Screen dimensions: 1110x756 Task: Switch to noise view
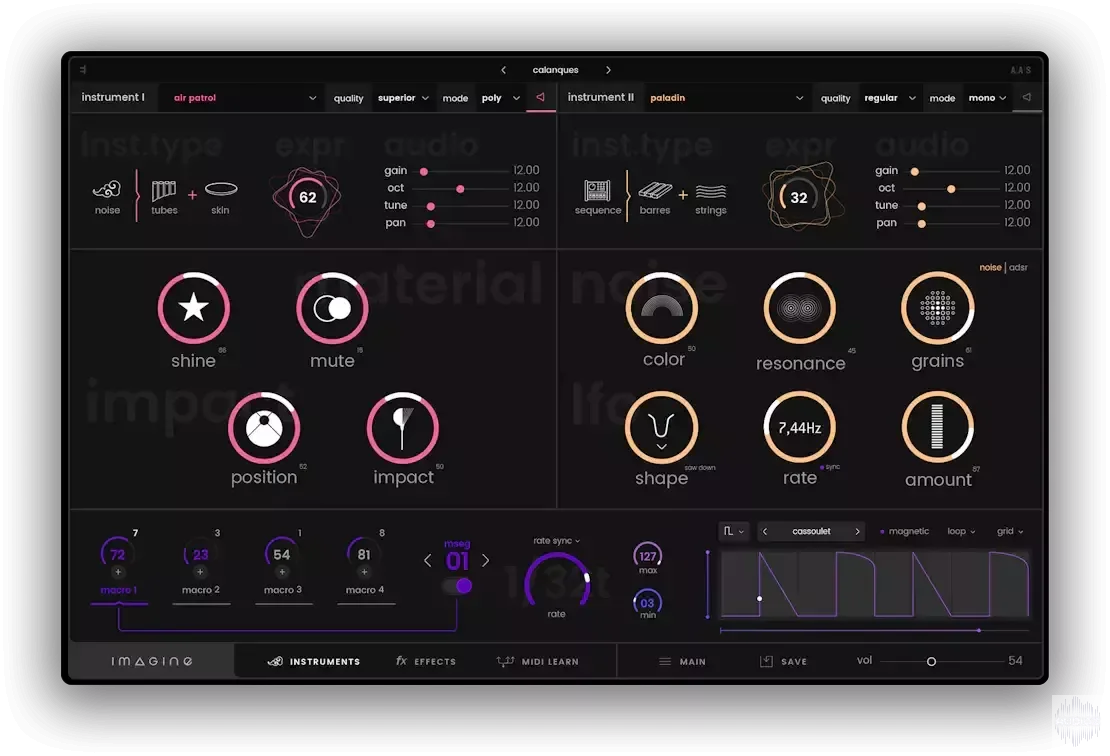[990, 268]
